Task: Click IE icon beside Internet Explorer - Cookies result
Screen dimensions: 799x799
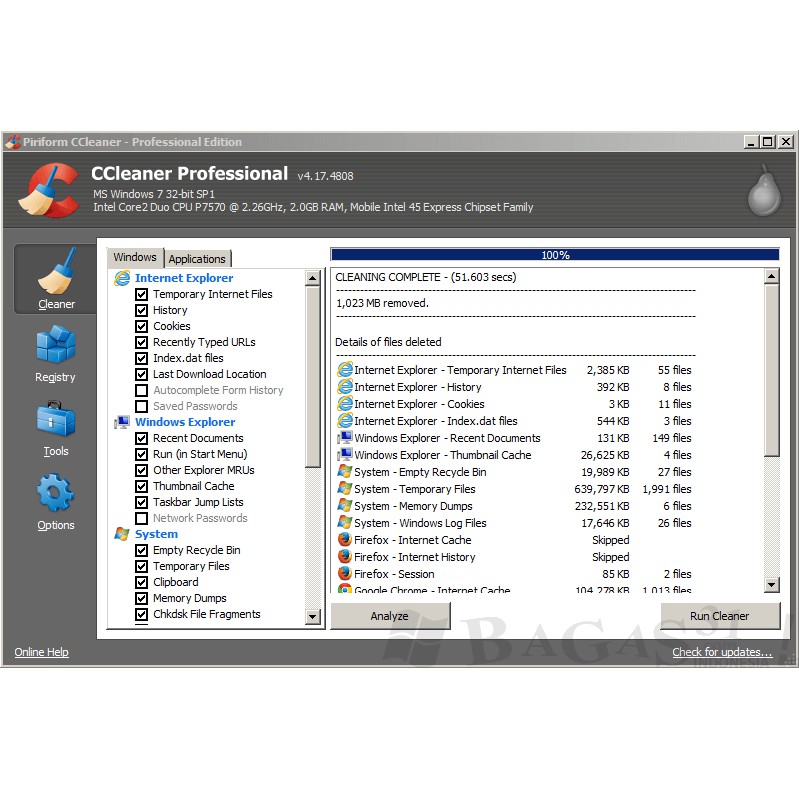Action: tap(345, 404)
